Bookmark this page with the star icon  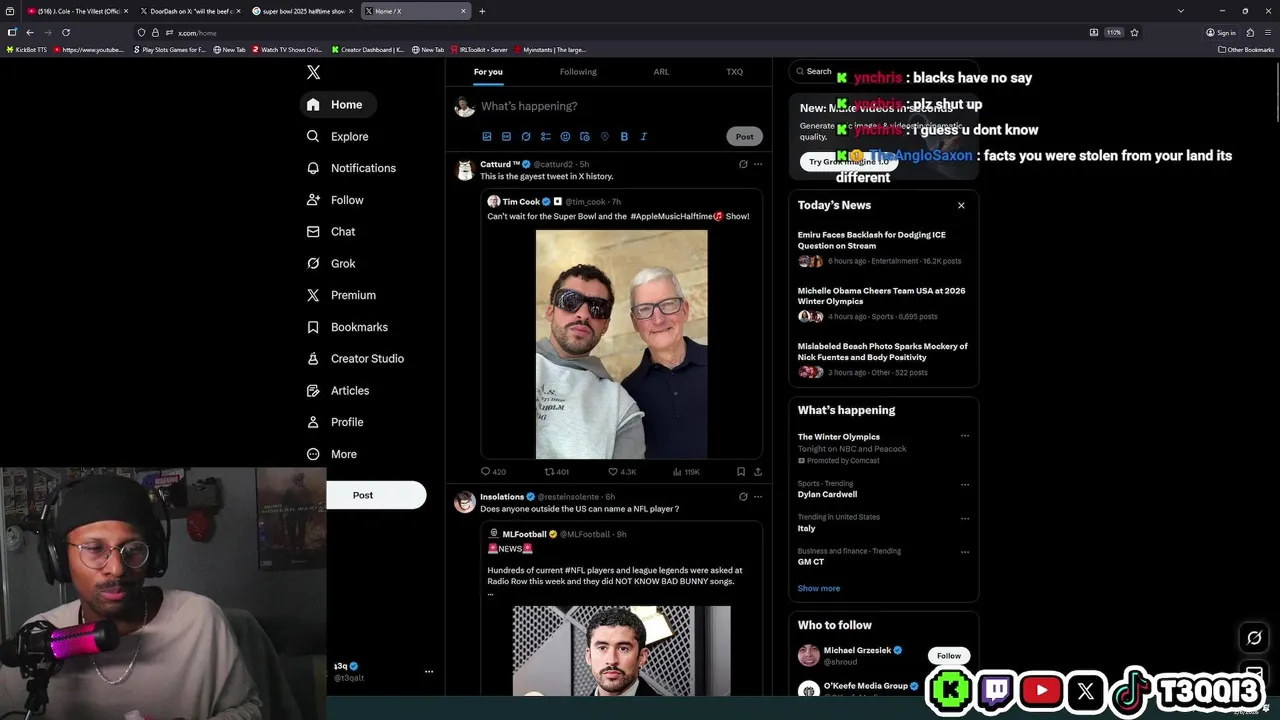1133,32
